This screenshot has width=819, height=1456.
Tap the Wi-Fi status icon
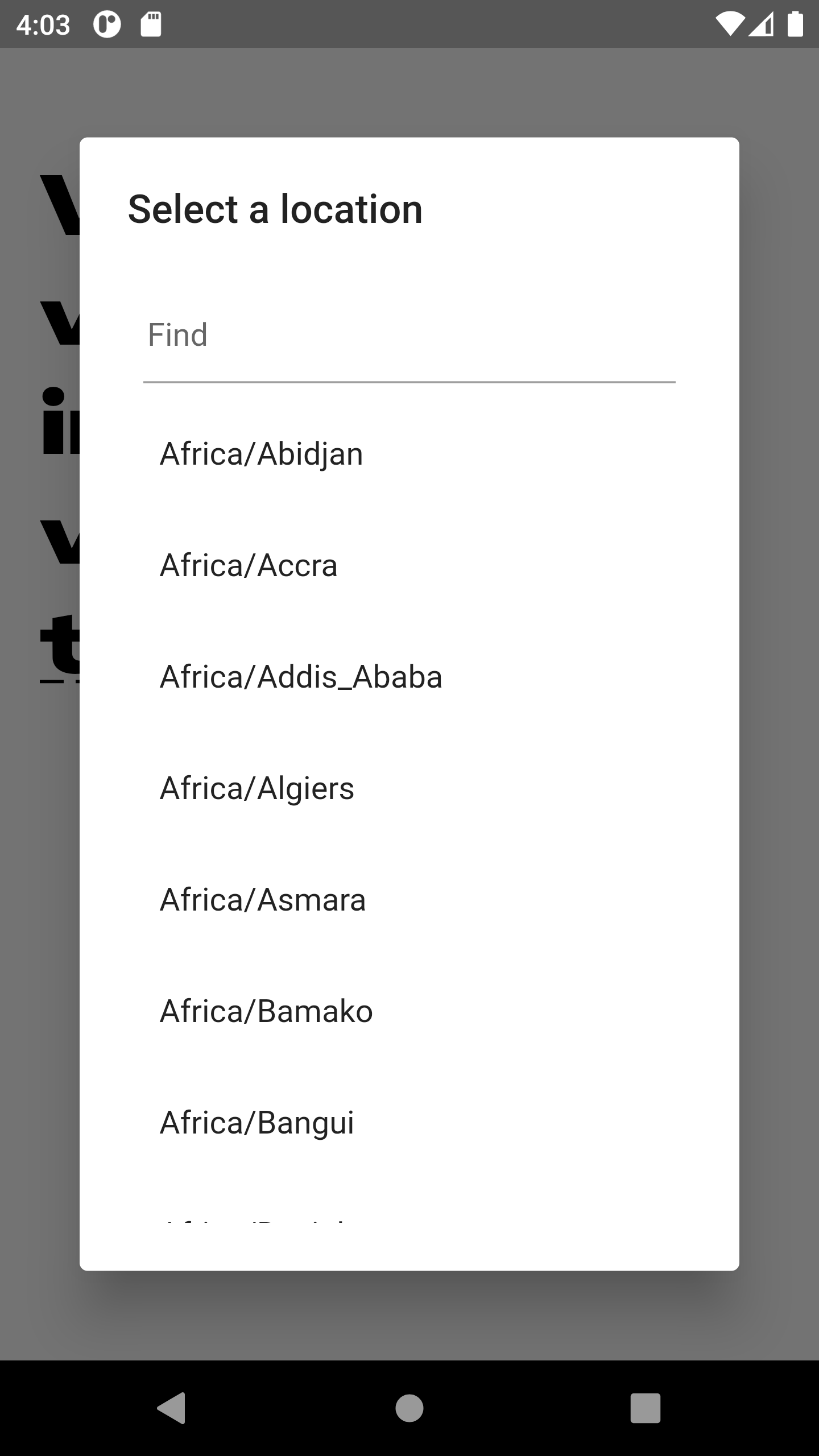pyautogui.click(x=730, y=24)
